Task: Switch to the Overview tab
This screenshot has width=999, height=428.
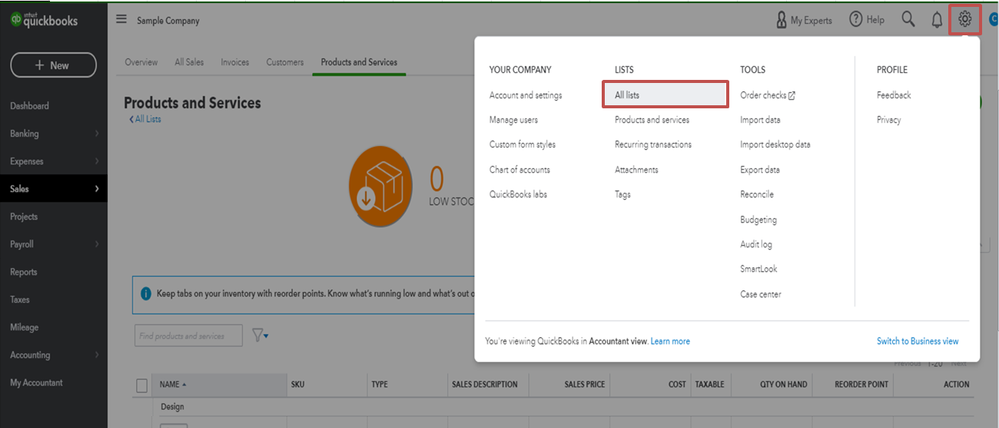Action: click(141, 62)
